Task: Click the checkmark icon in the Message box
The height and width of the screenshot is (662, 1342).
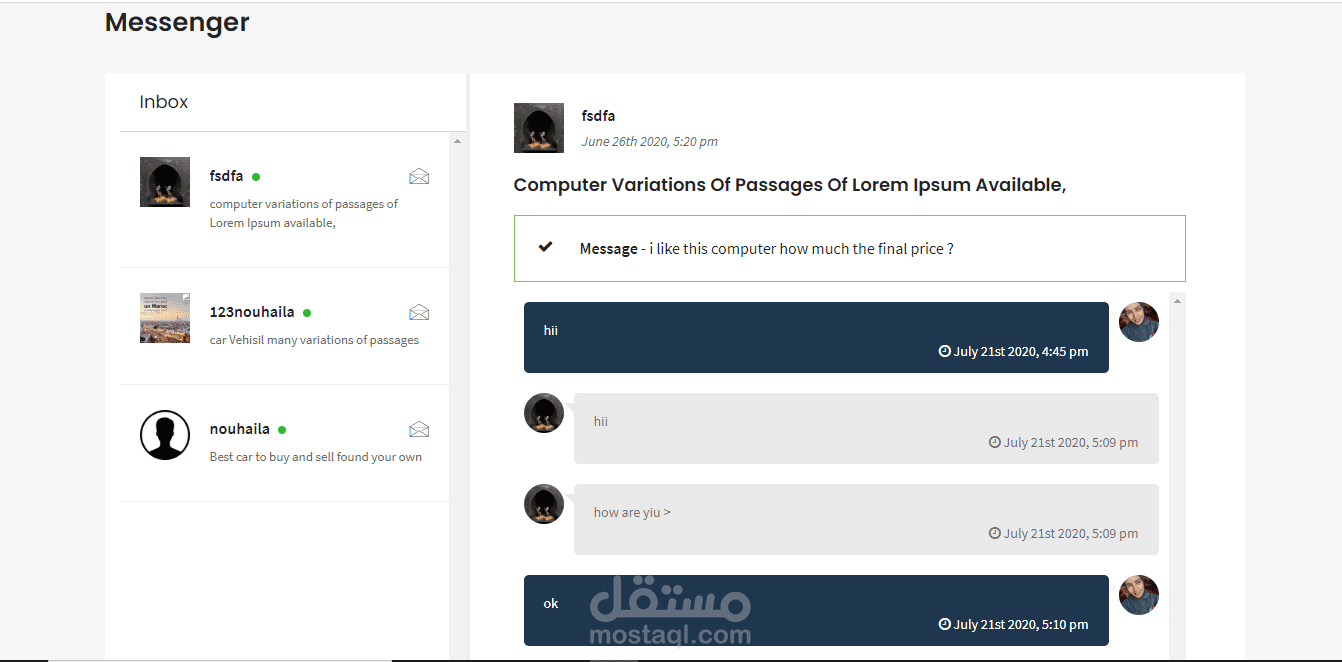Action: (x=545, y=247)
